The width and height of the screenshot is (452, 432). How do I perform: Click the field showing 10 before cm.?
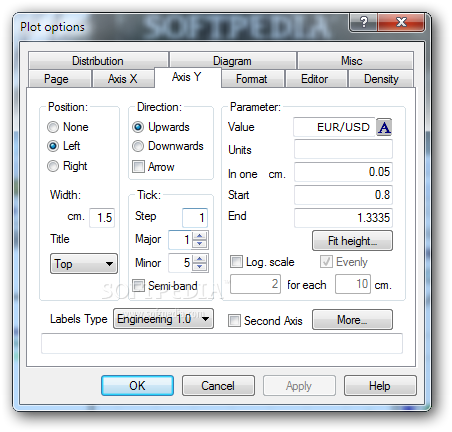353,284
